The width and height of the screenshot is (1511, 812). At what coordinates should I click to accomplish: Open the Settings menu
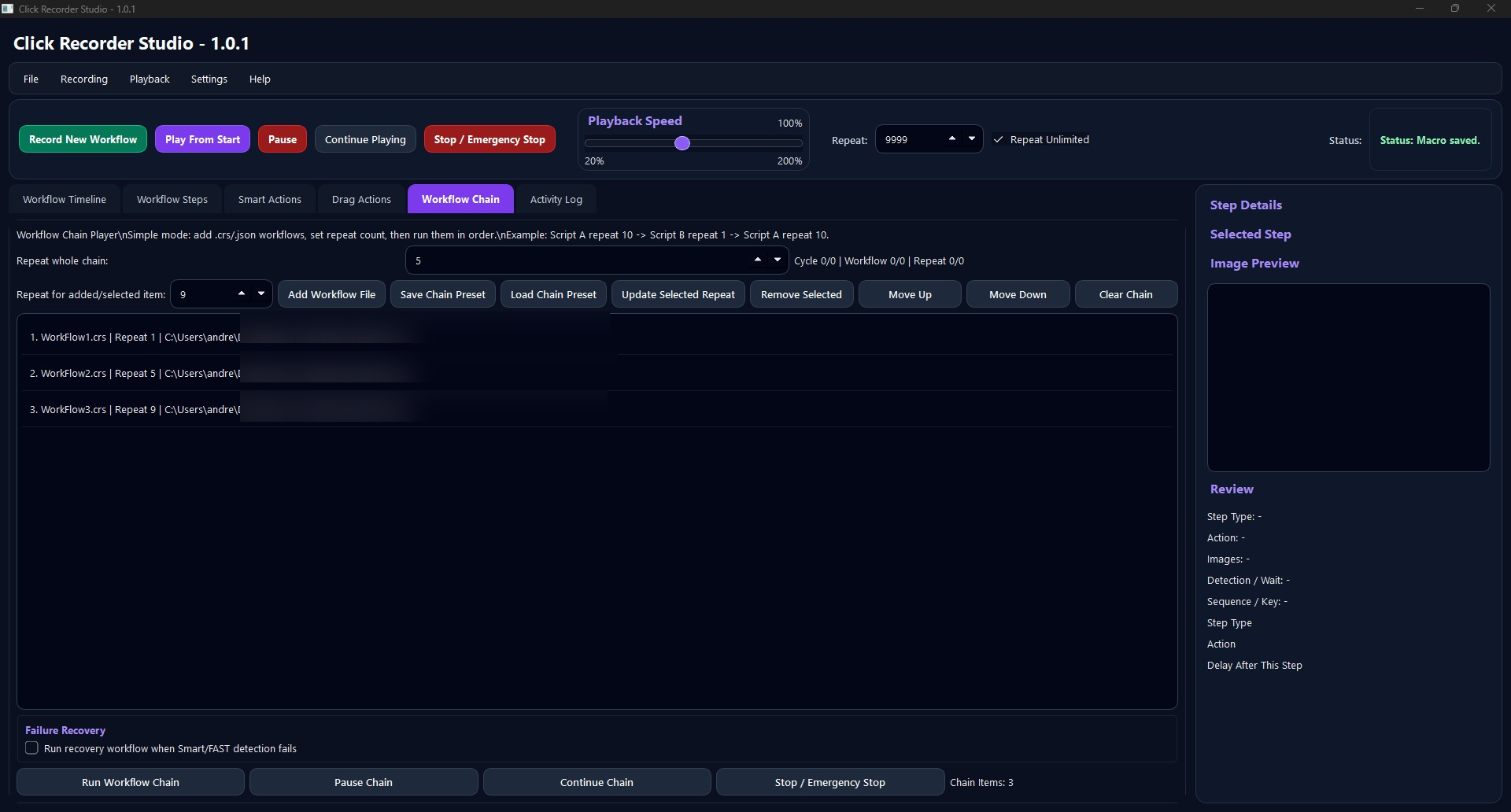(x=209, y=79)
